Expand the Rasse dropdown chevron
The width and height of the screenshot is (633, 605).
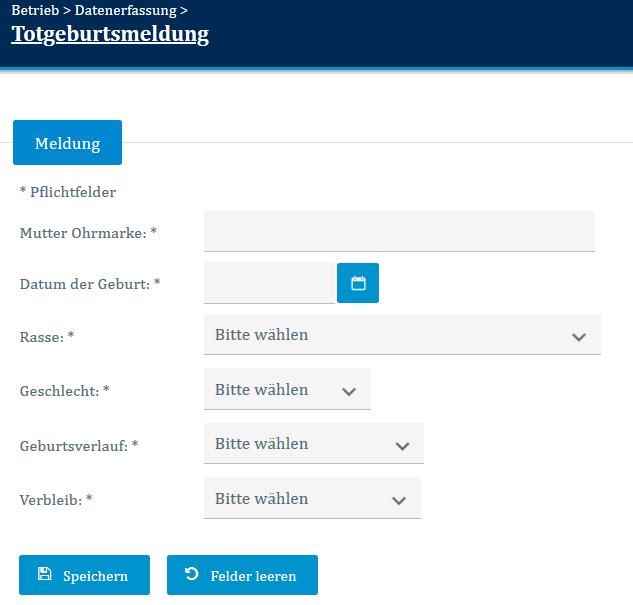578,337
